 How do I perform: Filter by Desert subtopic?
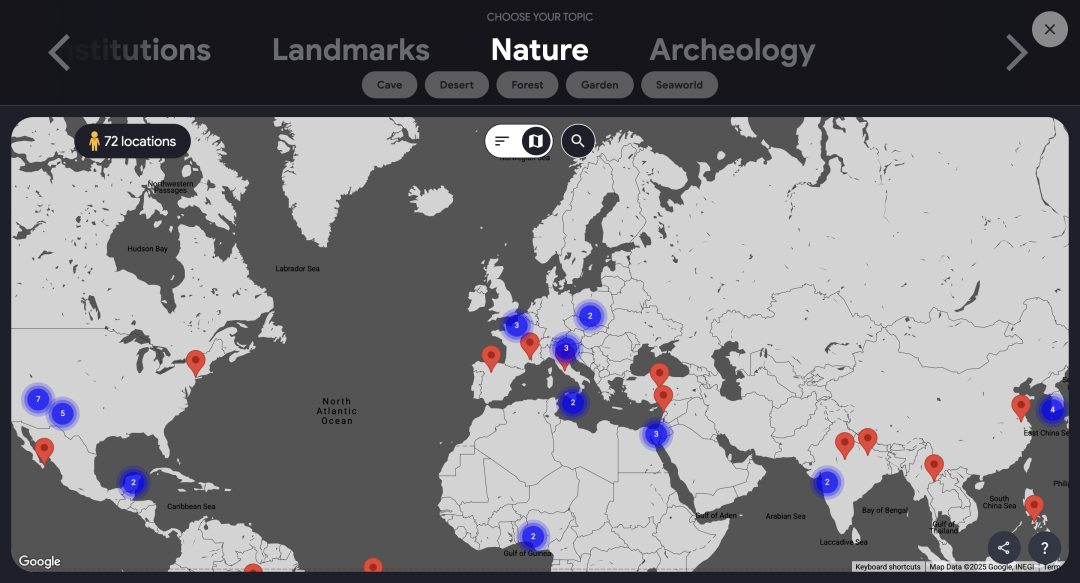point(457,85)
